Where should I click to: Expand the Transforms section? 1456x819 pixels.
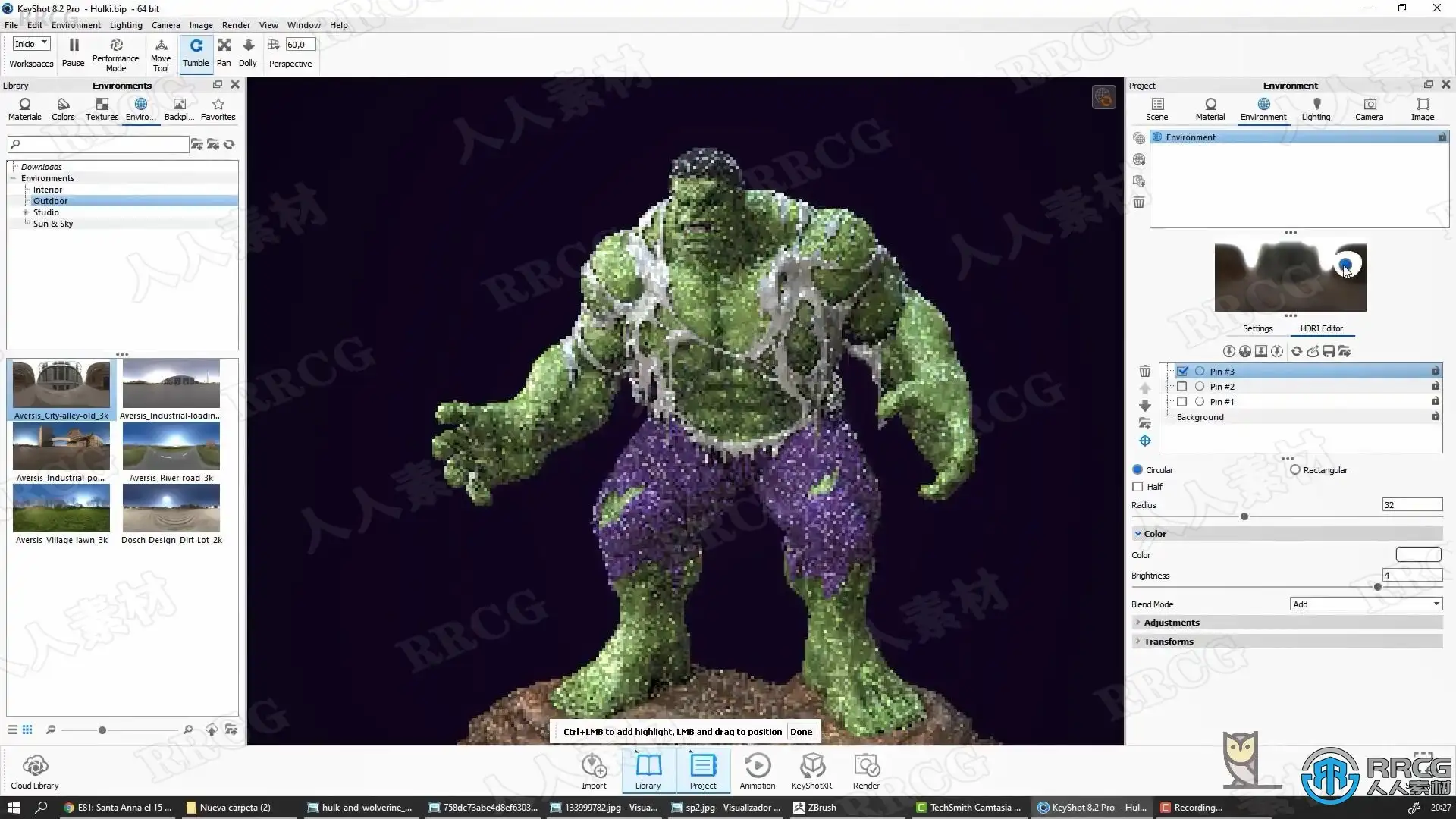point(1137,642)
